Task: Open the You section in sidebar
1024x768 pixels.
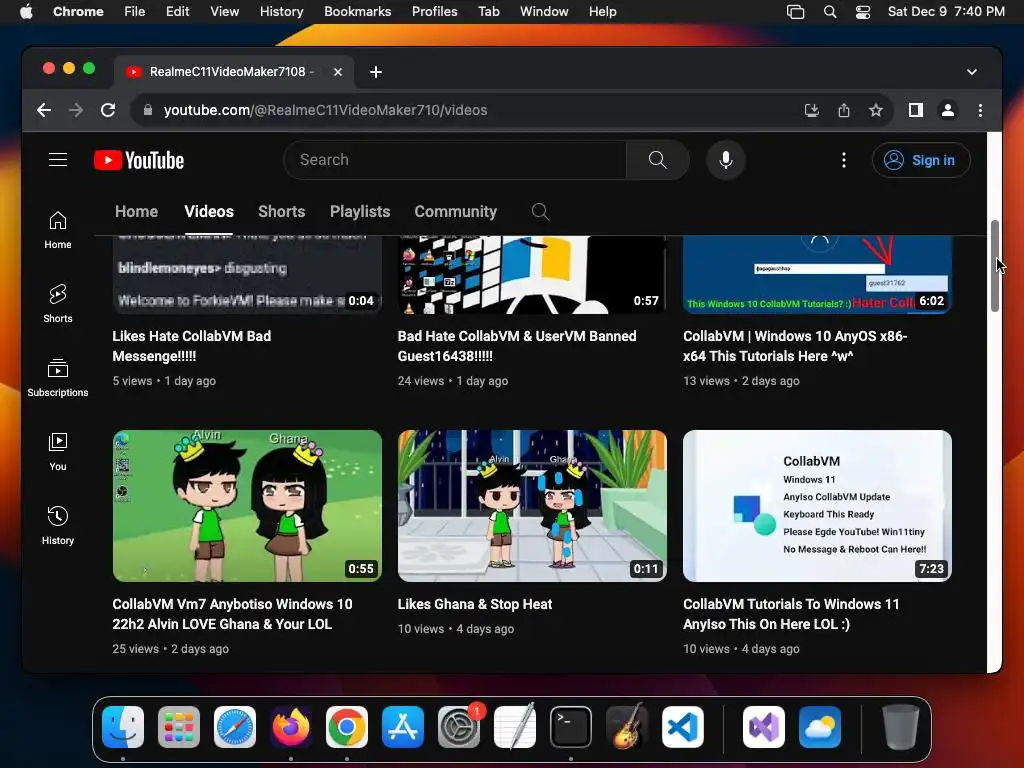Action: [58, 451]
